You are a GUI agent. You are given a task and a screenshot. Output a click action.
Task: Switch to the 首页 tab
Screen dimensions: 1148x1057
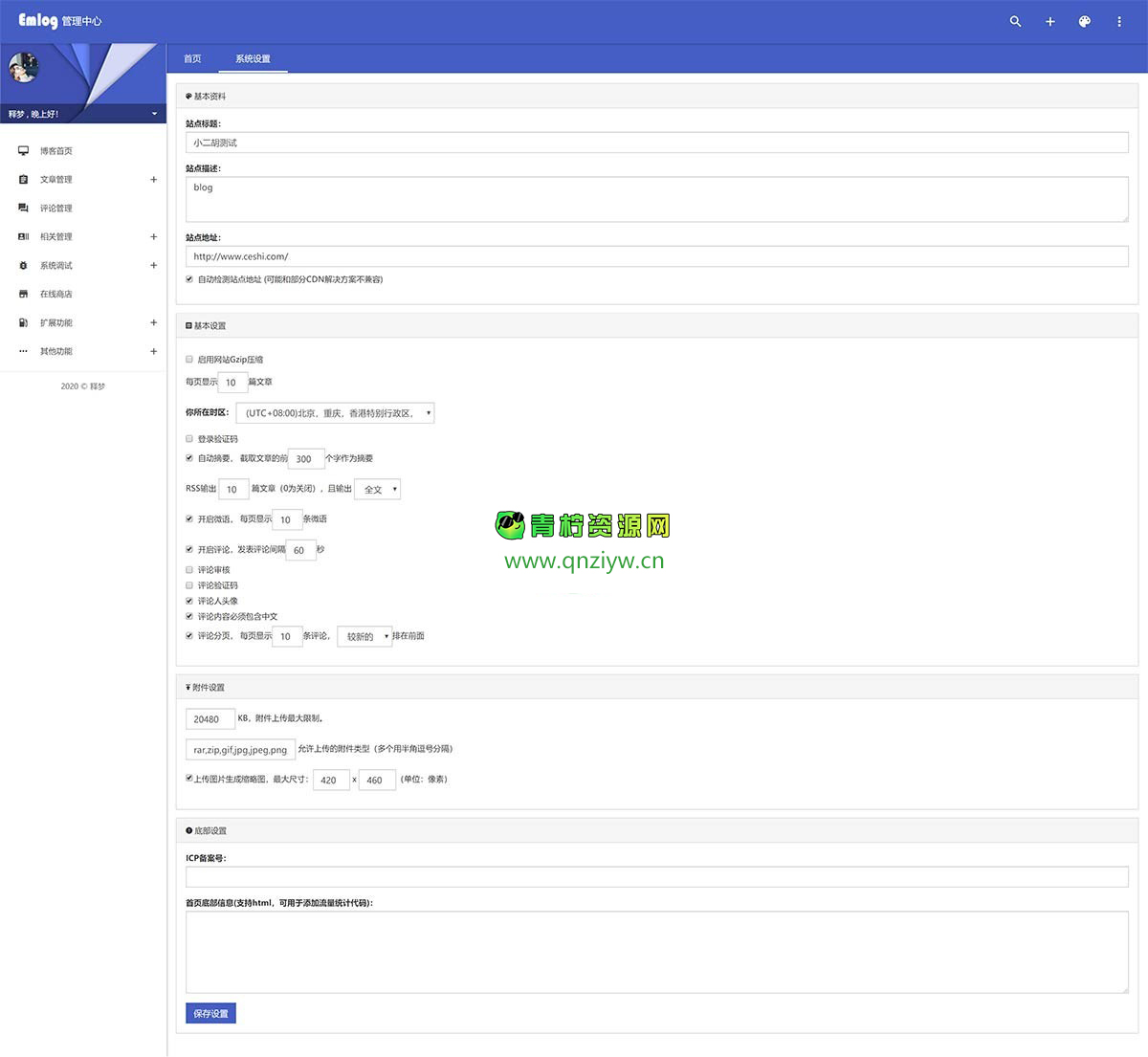click(x=192, y=58)
